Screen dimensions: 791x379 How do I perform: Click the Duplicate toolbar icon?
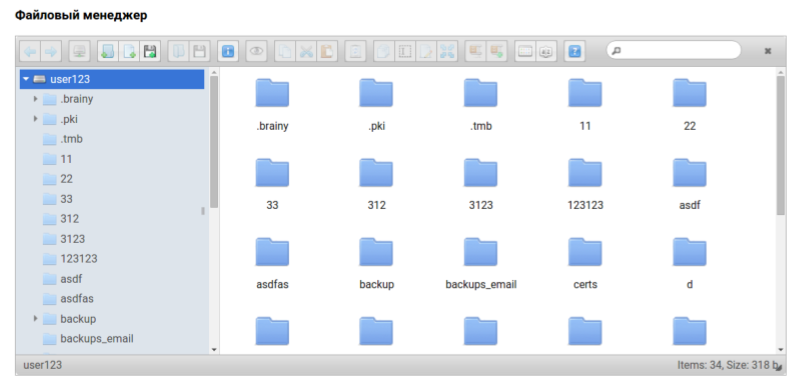point(384,51)
